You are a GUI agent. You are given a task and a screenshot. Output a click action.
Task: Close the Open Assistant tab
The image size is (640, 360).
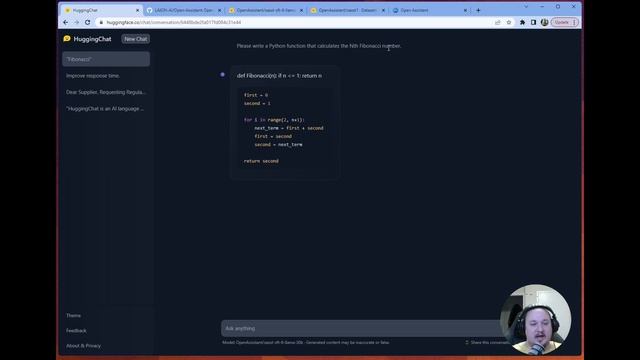[x=465, y=10]
